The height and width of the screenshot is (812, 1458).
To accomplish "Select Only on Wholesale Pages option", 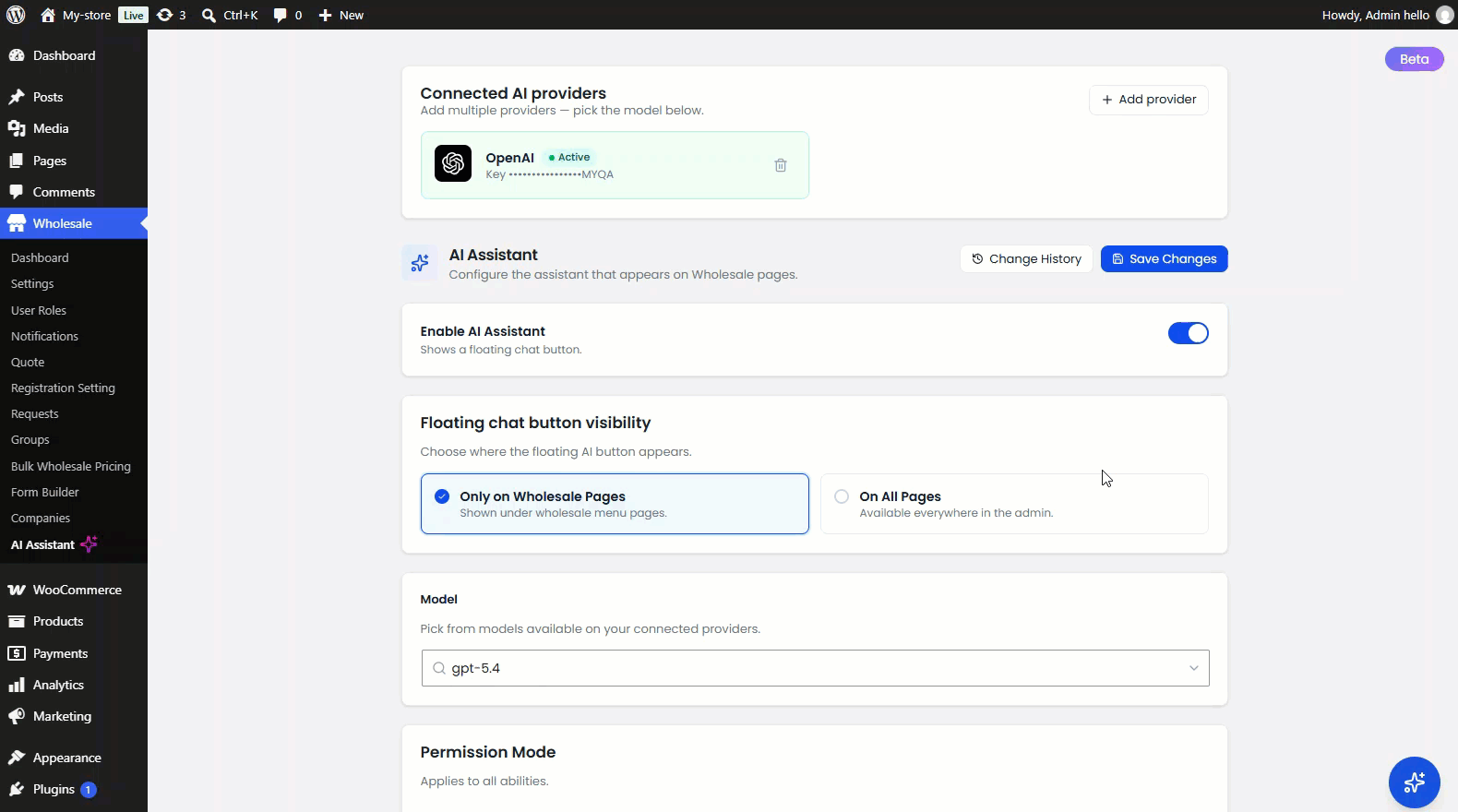I will coord(615,504).
